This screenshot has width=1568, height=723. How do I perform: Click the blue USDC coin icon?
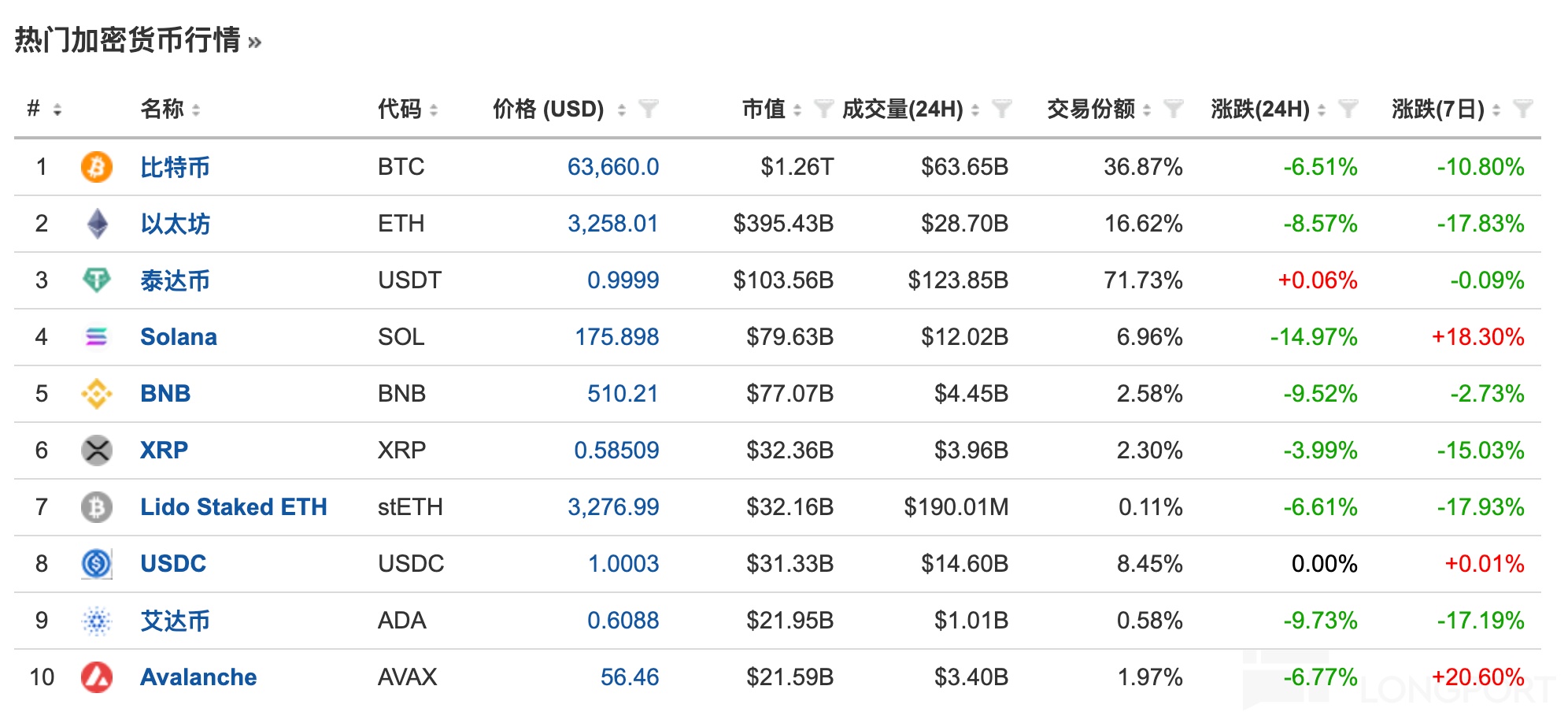click(96, 564)
